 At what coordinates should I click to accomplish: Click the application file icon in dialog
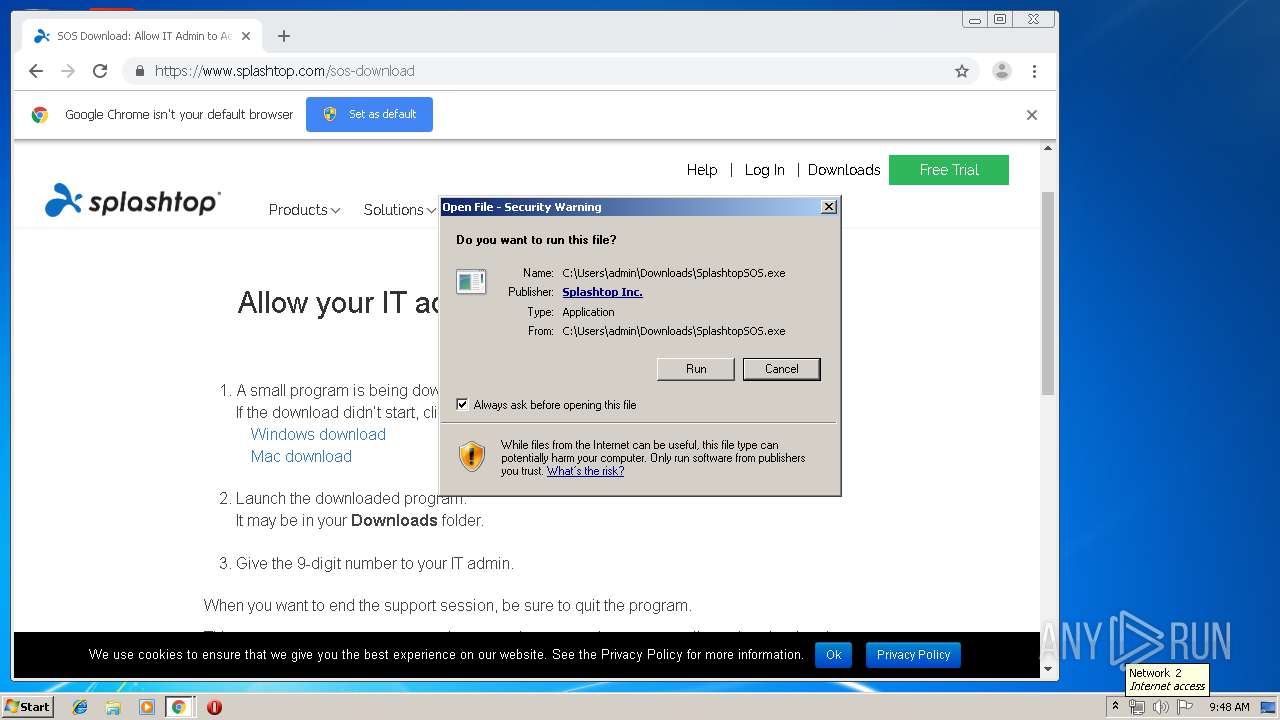point(471,282)
